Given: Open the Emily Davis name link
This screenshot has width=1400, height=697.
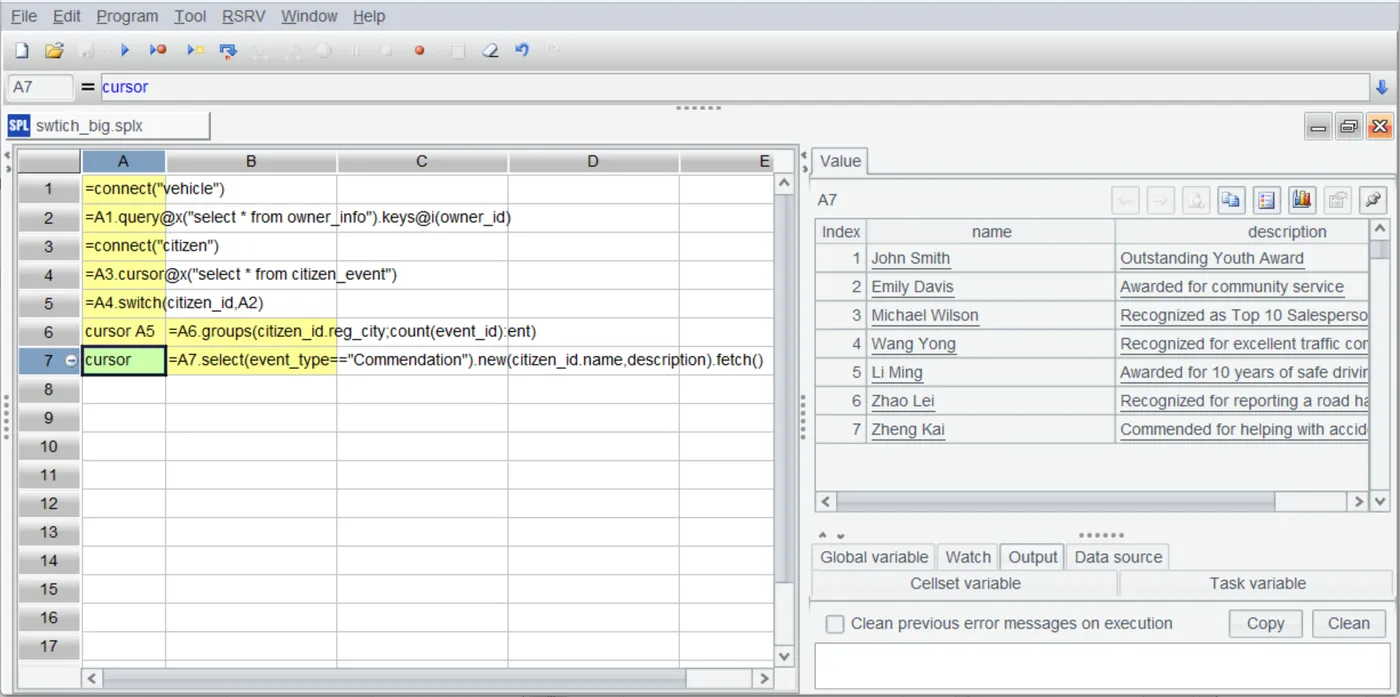Looking at the screenshot, I should click(x=912, y=287).
